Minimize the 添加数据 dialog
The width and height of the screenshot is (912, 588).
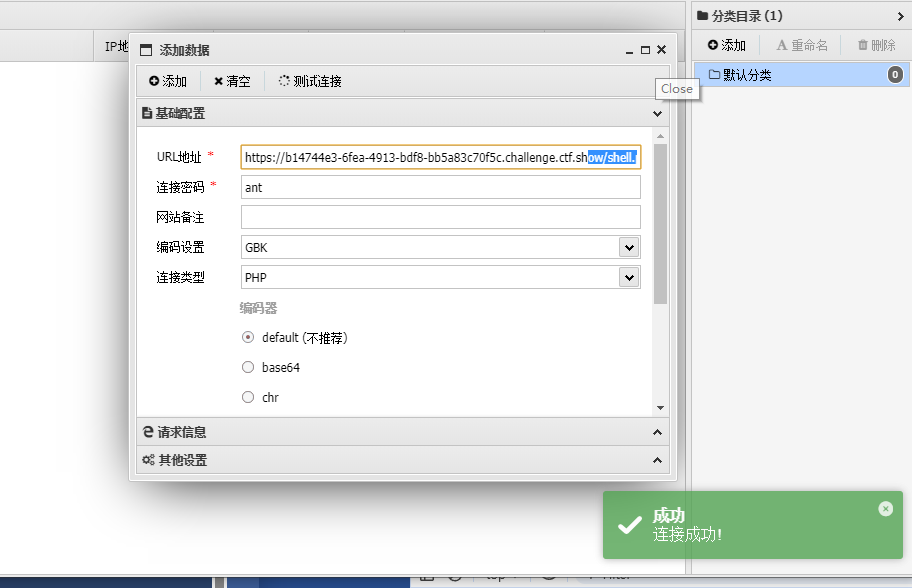629,51
